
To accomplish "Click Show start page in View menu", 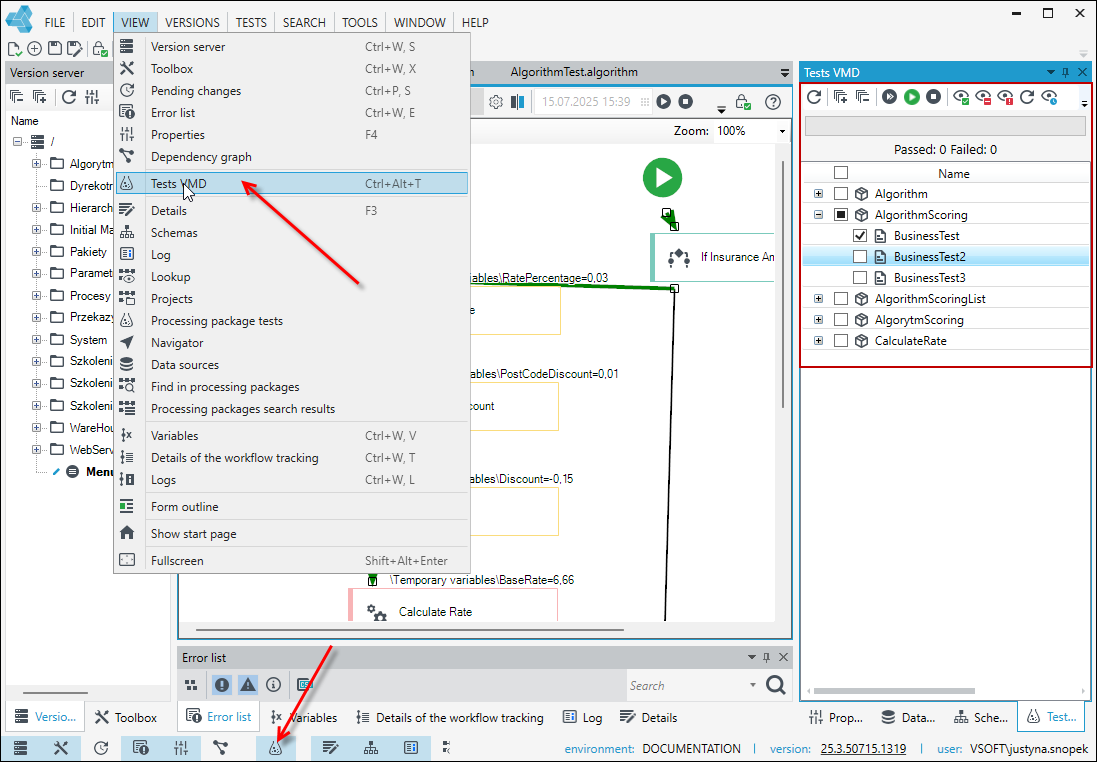I will tap(292, 533).
